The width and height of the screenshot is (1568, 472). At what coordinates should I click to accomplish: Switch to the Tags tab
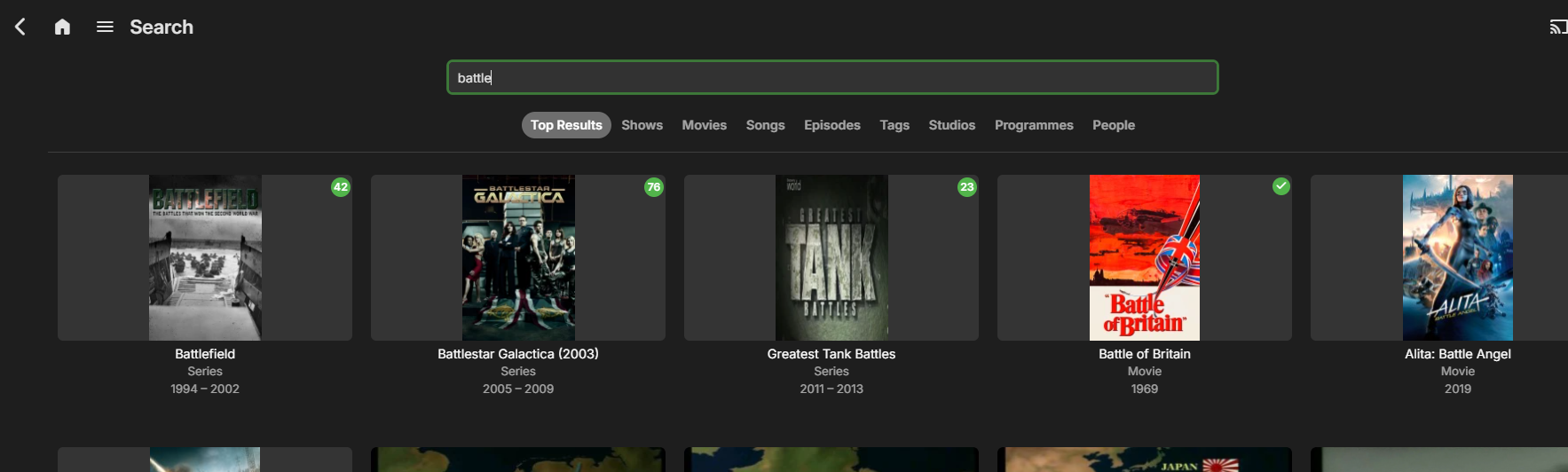(894, 125)
